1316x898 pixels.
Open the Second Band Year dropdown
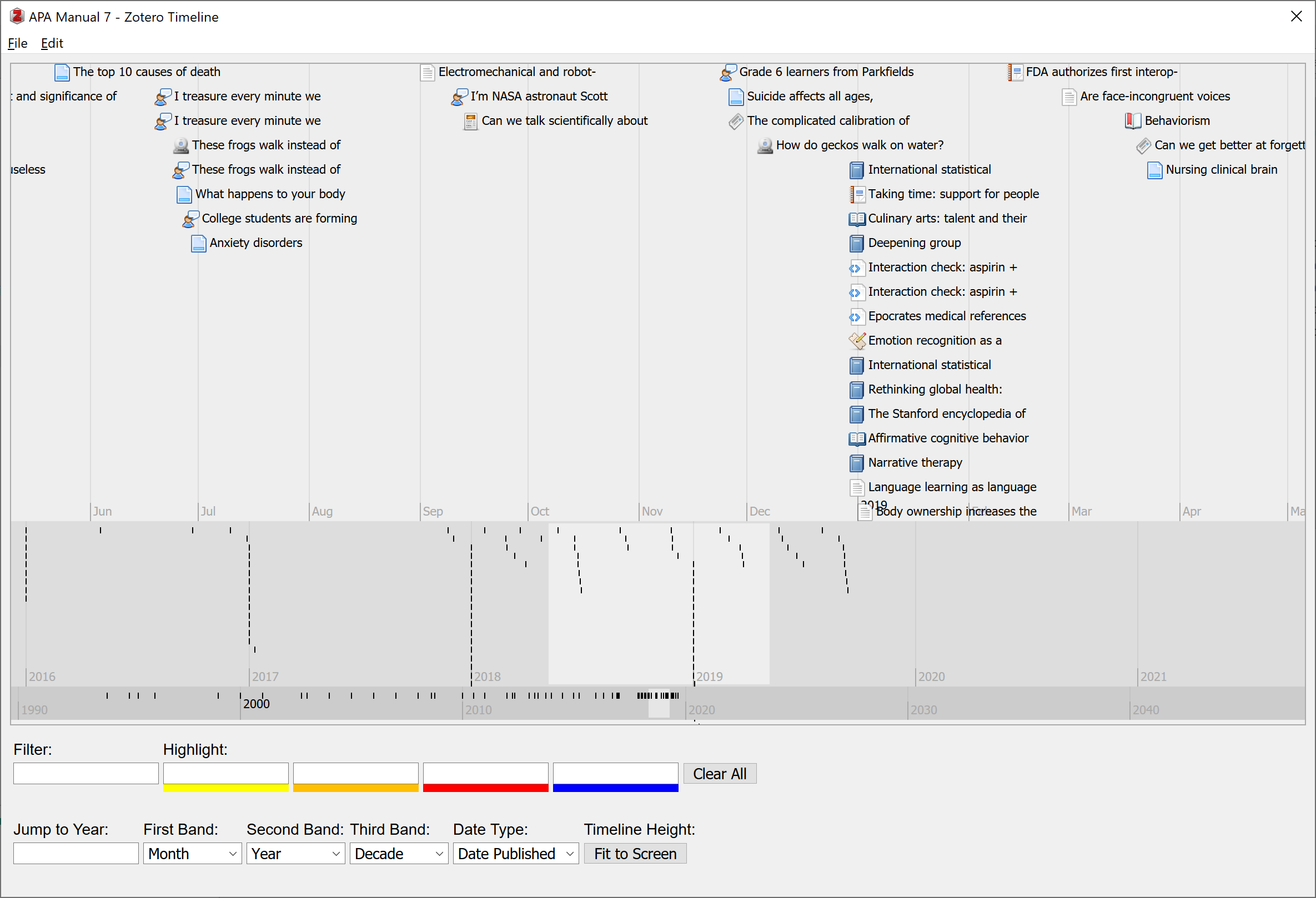295,853
